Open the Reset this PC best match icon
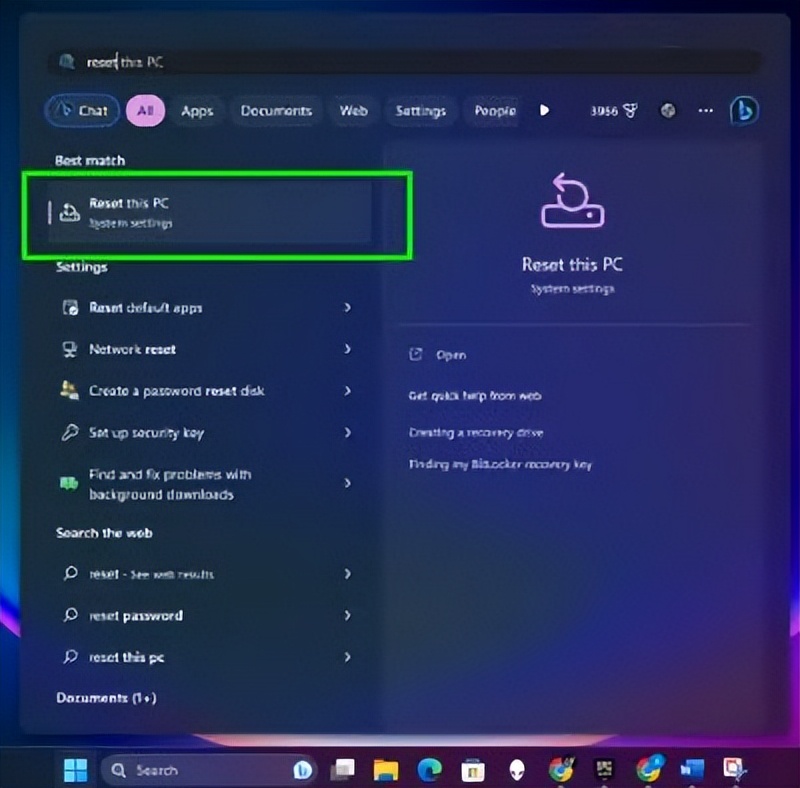The width and height of the screenshot is (800, 788). (x=68, y=211)
